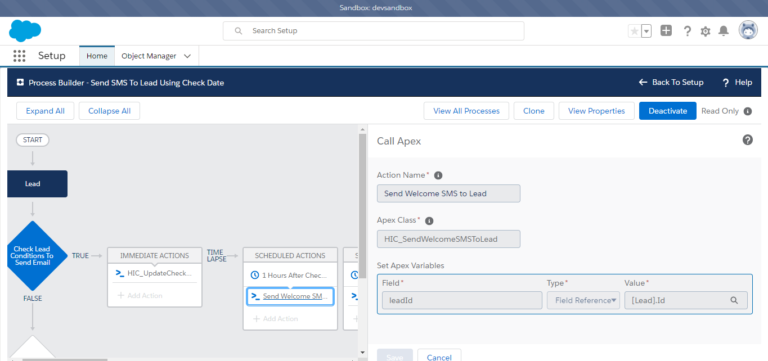Click the Salesforce cloud logo
The height and width of the screenshot is (361, 768).
(x=25, y=31)
